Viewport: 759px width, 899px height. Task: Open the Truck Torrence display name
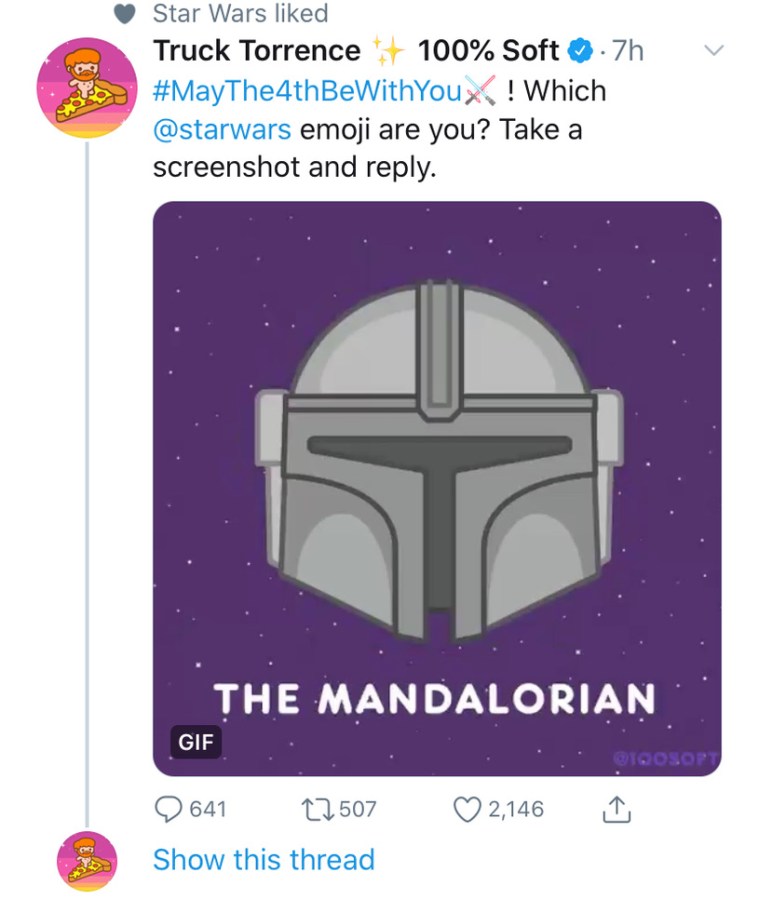pos(256,50)
